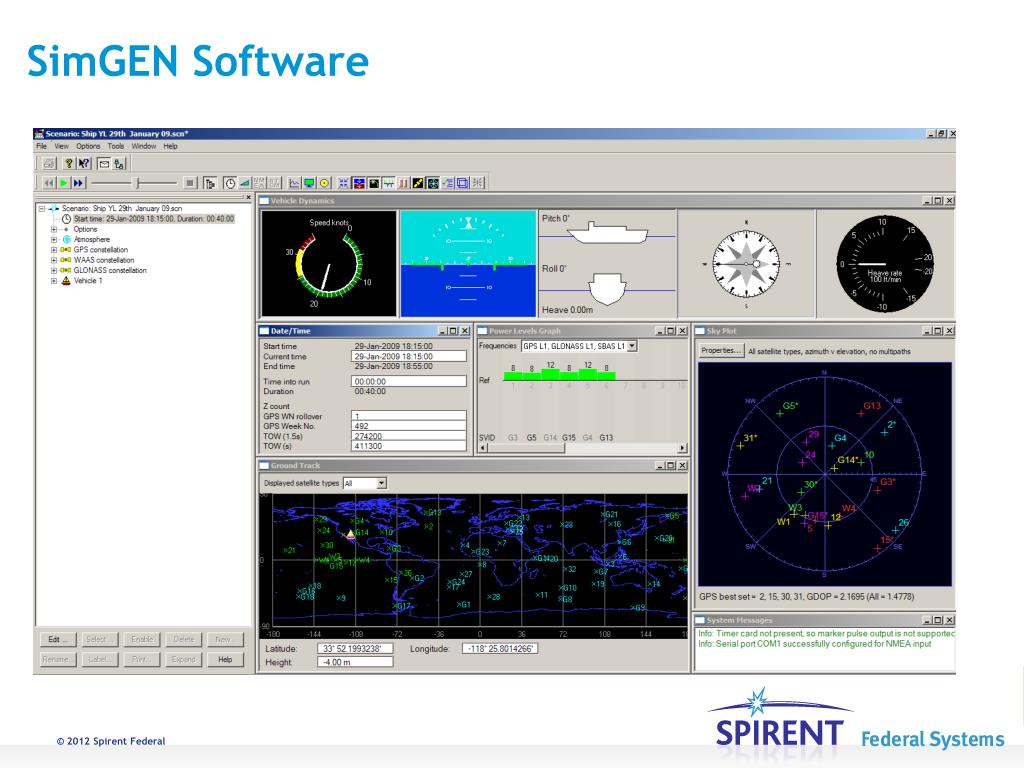Open Sky Plot Properties dialog
The height and width of the screenshot is (768, 1024).
coord(721,351)
